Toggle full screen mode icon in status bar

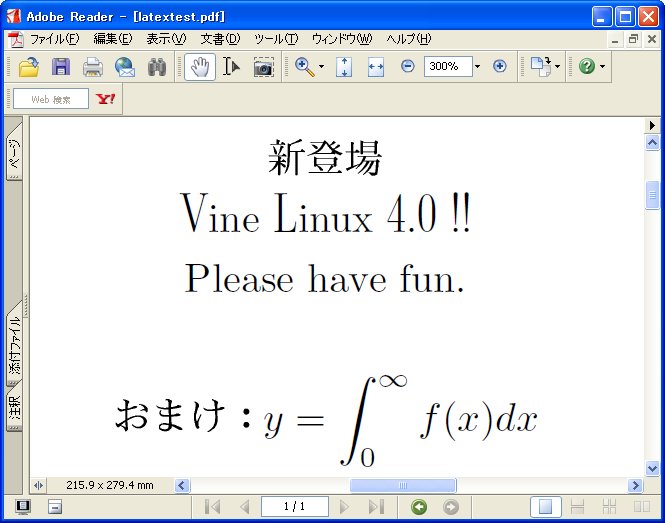23,506
